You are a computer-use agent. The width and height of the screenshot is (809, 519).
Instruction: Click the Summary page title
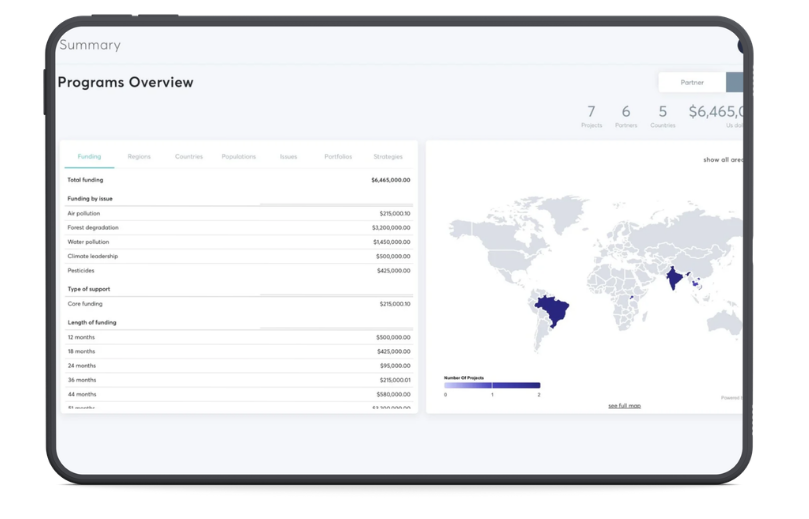coord(90,45)
